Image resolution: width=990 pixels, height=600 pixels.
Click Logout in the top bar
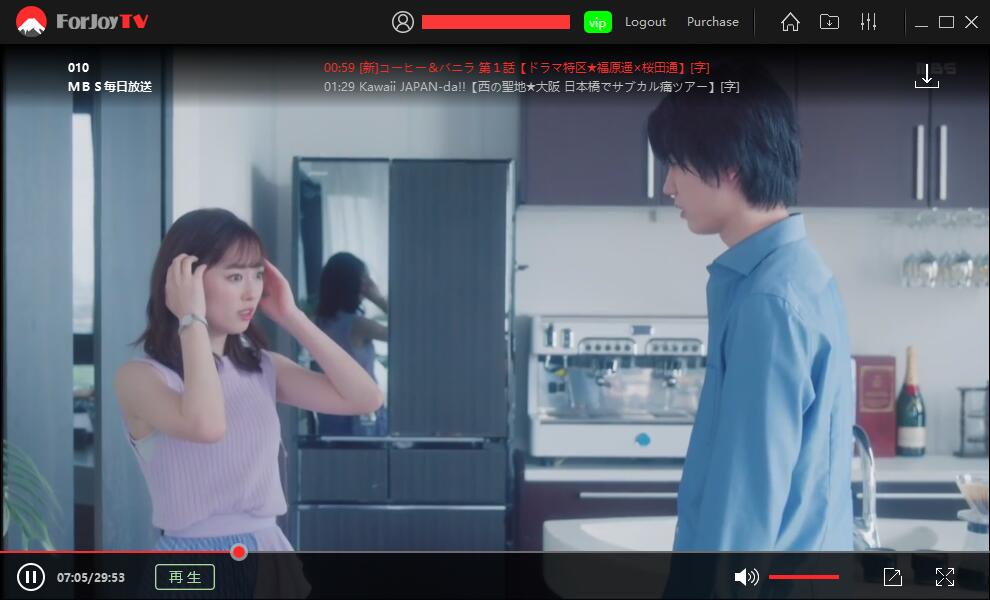[x=645, y=21]
